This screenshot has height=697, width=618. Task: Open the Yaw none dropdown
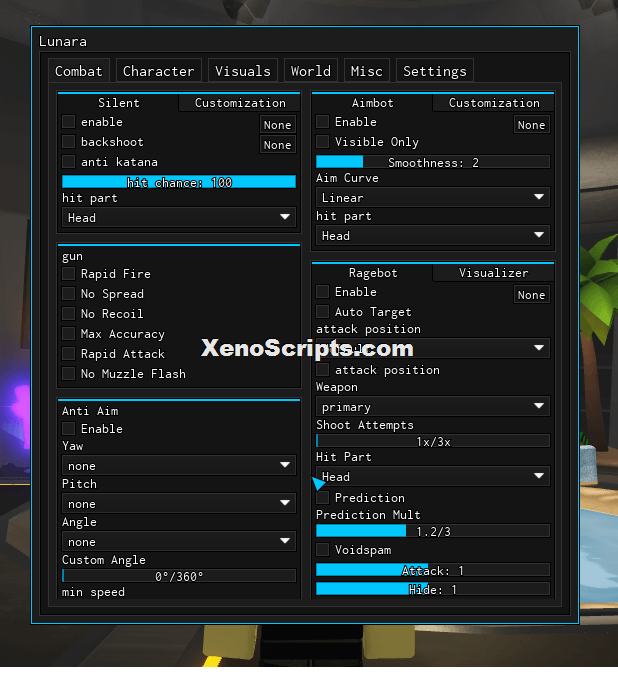179,465
